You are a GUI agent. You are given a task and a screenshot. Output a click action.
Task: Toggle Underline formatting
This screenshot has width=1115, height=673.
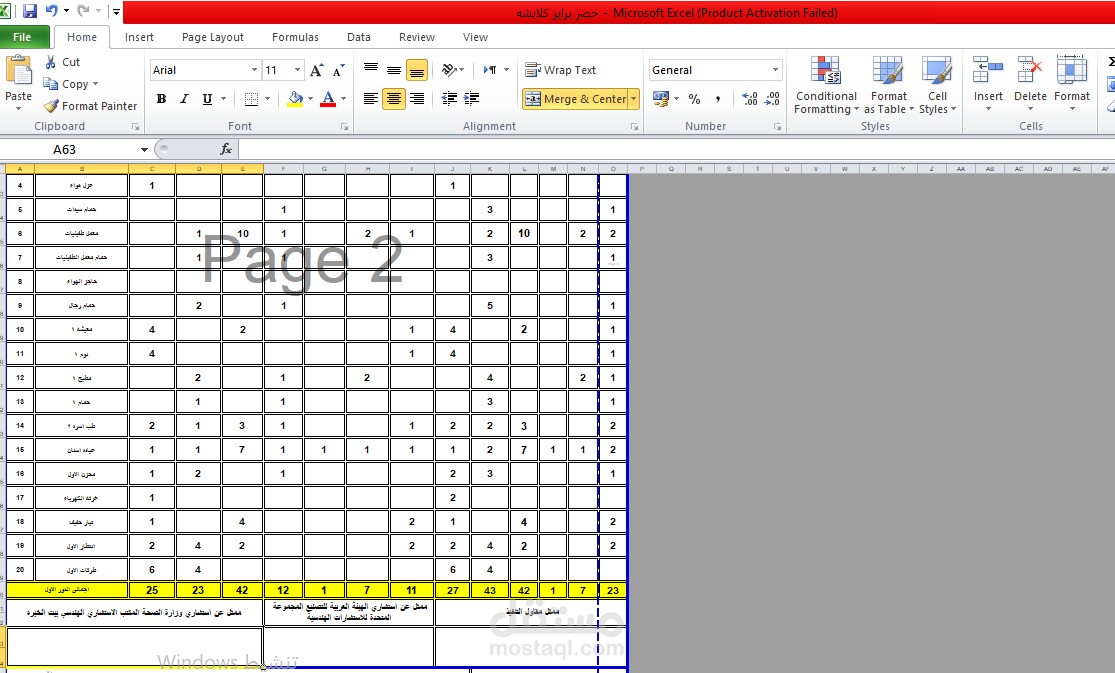[207, 99]
